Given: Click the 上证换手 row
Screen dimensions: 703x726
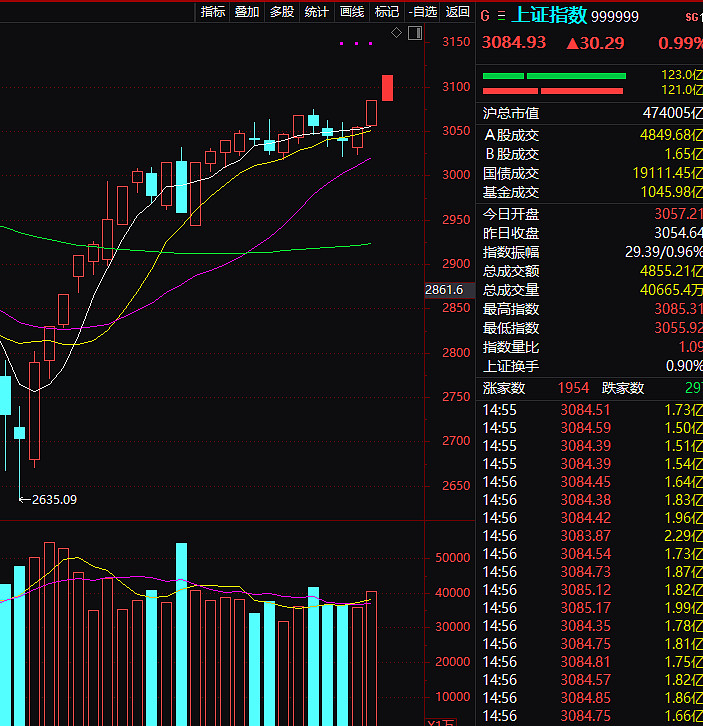Looking at the screenshot, I should [592, 366].
